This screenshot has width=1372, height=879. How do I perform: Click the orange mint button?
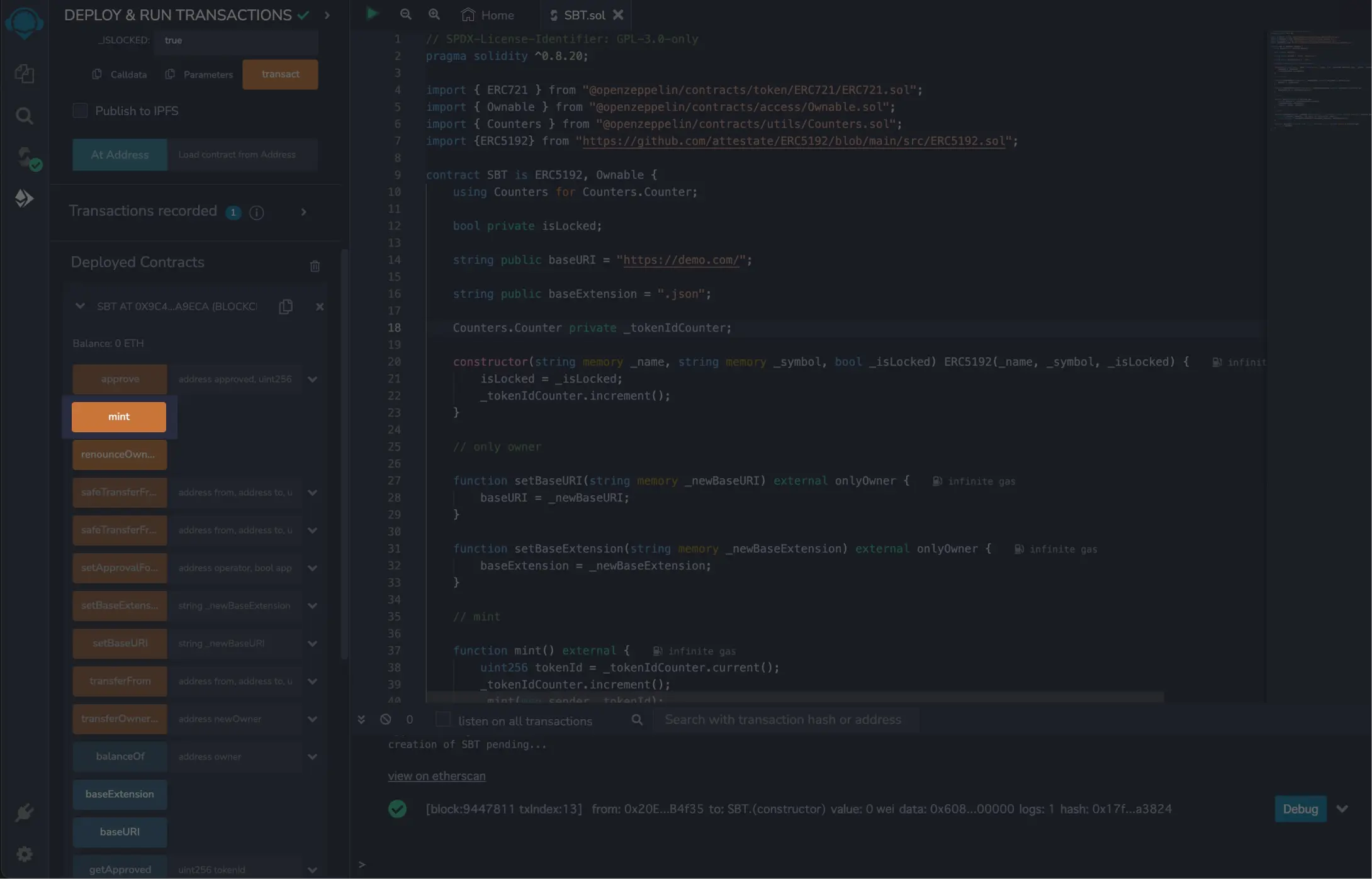(119, 417)
